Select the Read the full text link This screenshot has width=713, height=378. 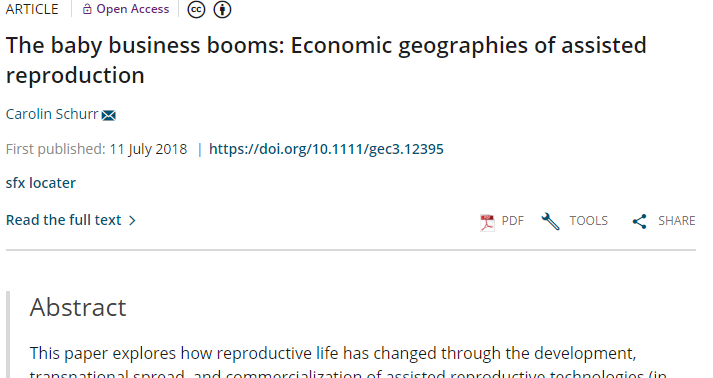pos(63,220)
